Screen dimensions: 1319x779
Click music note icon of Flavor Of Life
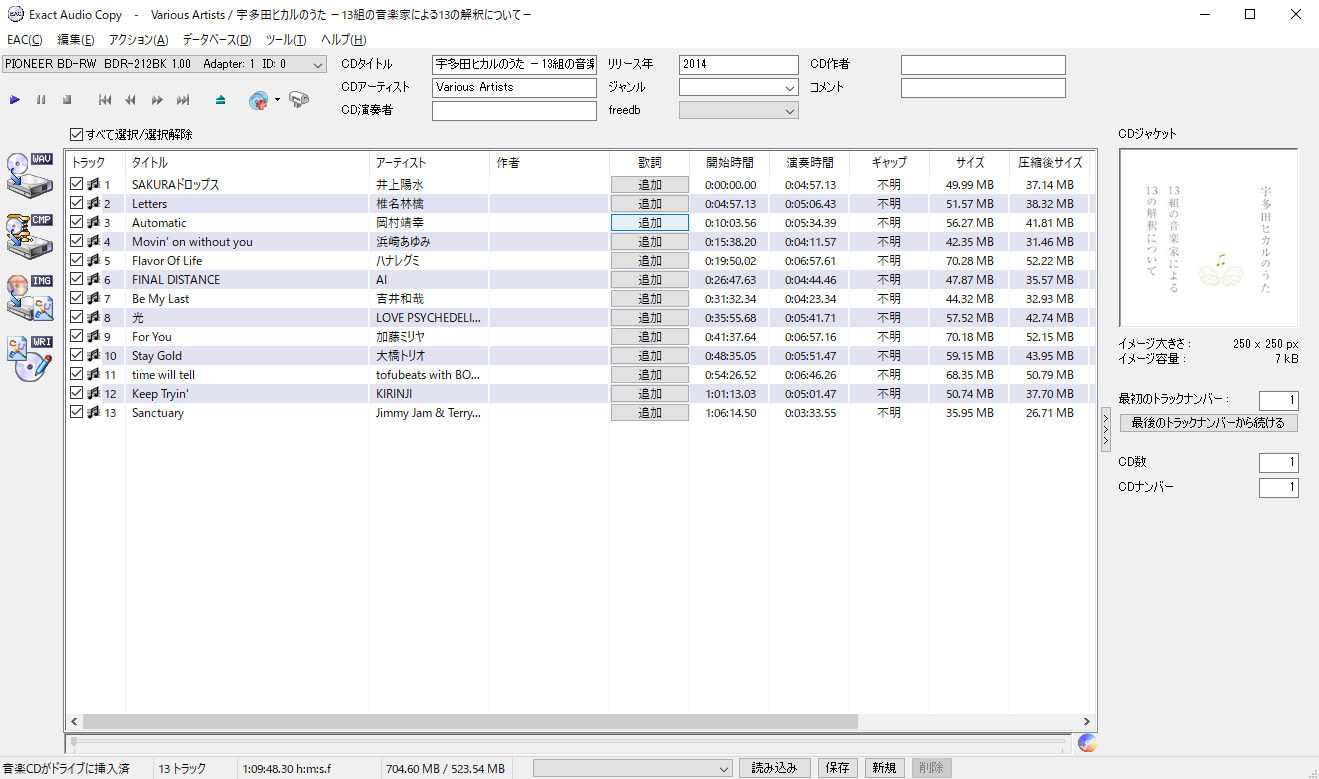[93, 260]
